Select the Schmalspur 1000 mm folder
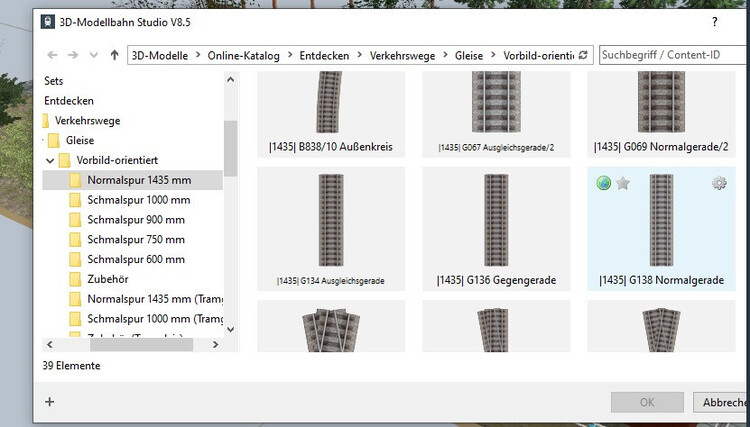 pos(139,200)
